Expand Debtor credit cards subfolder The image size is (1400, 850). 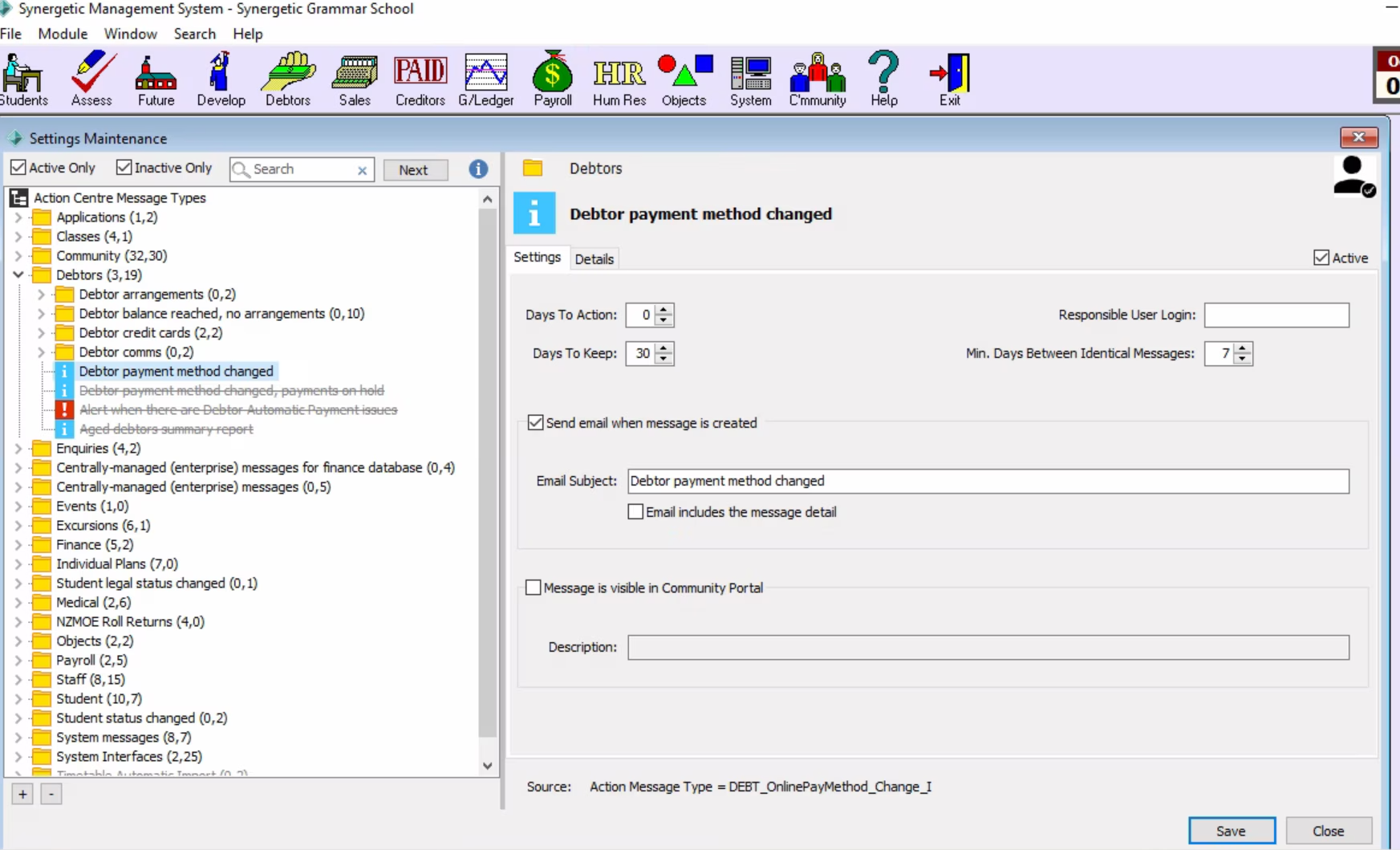[x=41, y=332]
